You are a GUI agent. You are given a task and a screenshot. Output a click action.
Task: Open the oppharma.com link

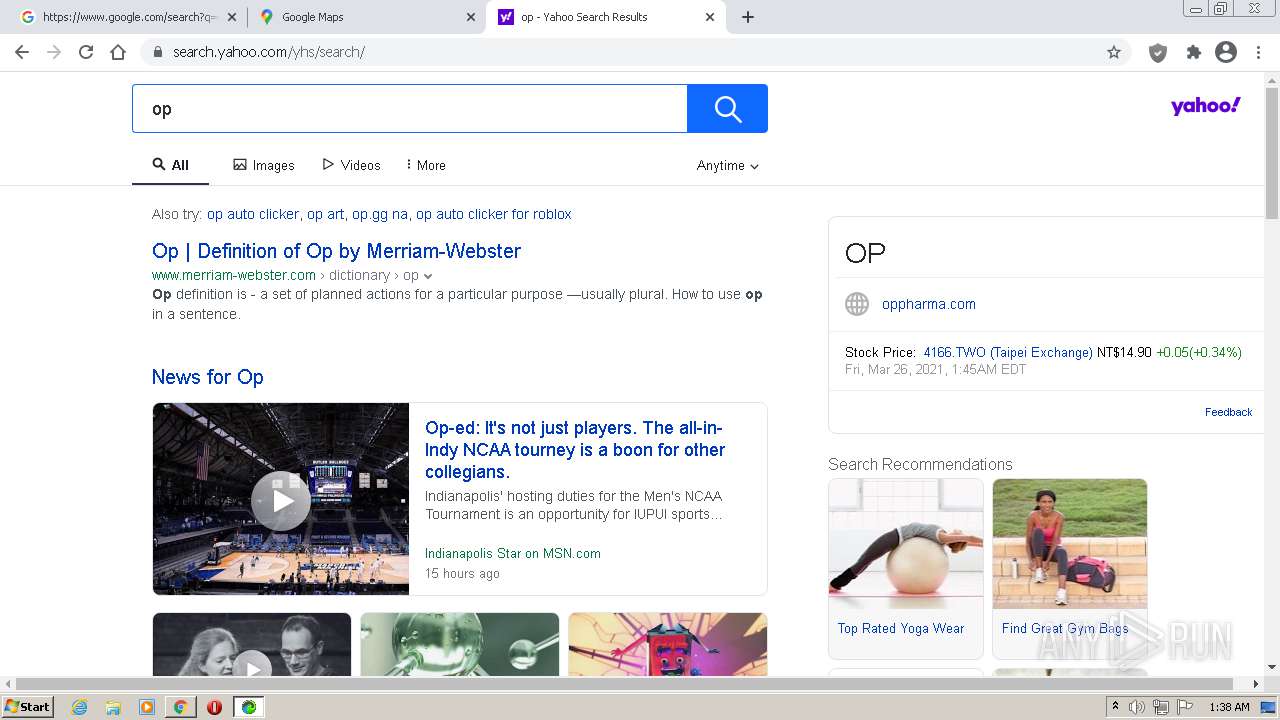[x=929, y=304]
